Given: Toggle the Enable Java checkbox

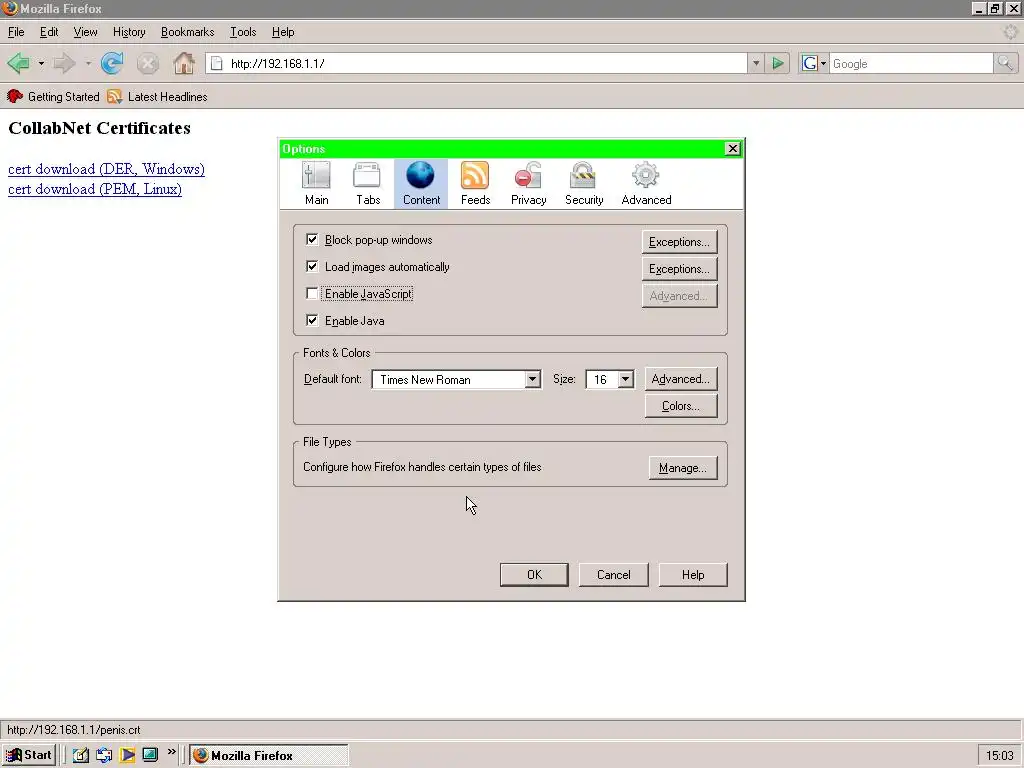Looking at the screenshot, I should (x=312, y=321).
